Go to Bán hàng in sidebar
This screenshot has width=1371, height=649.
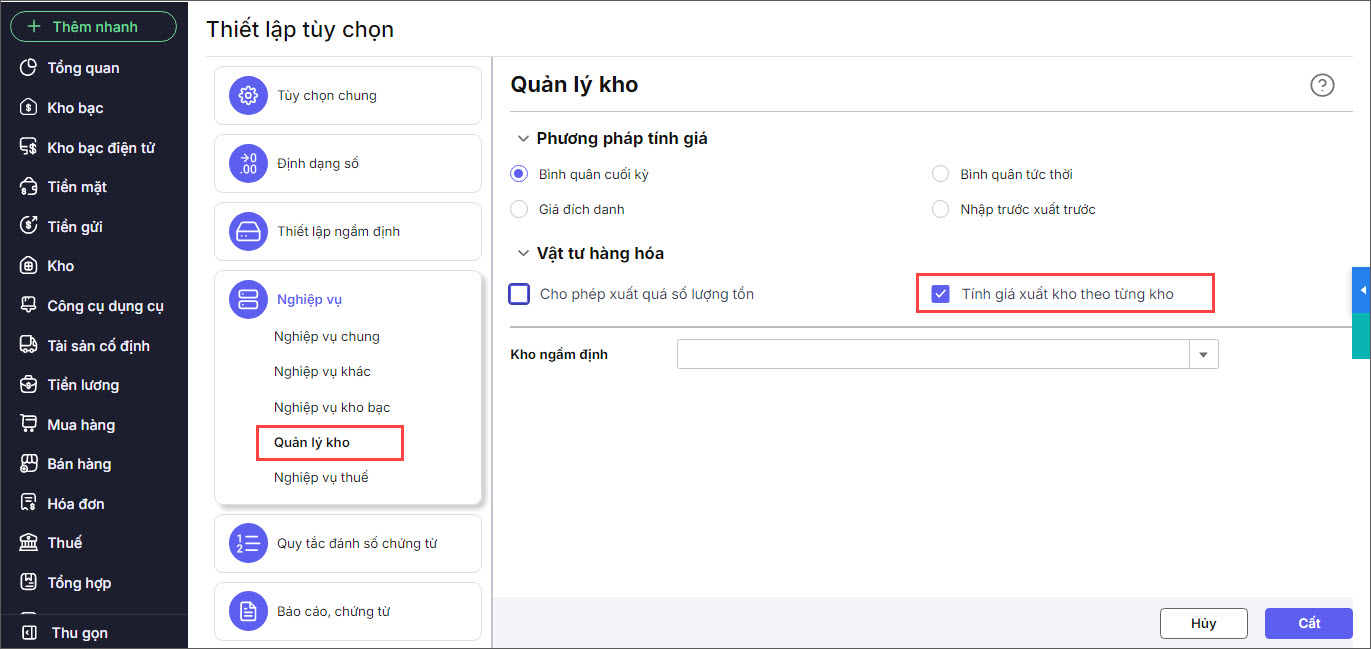79,464
